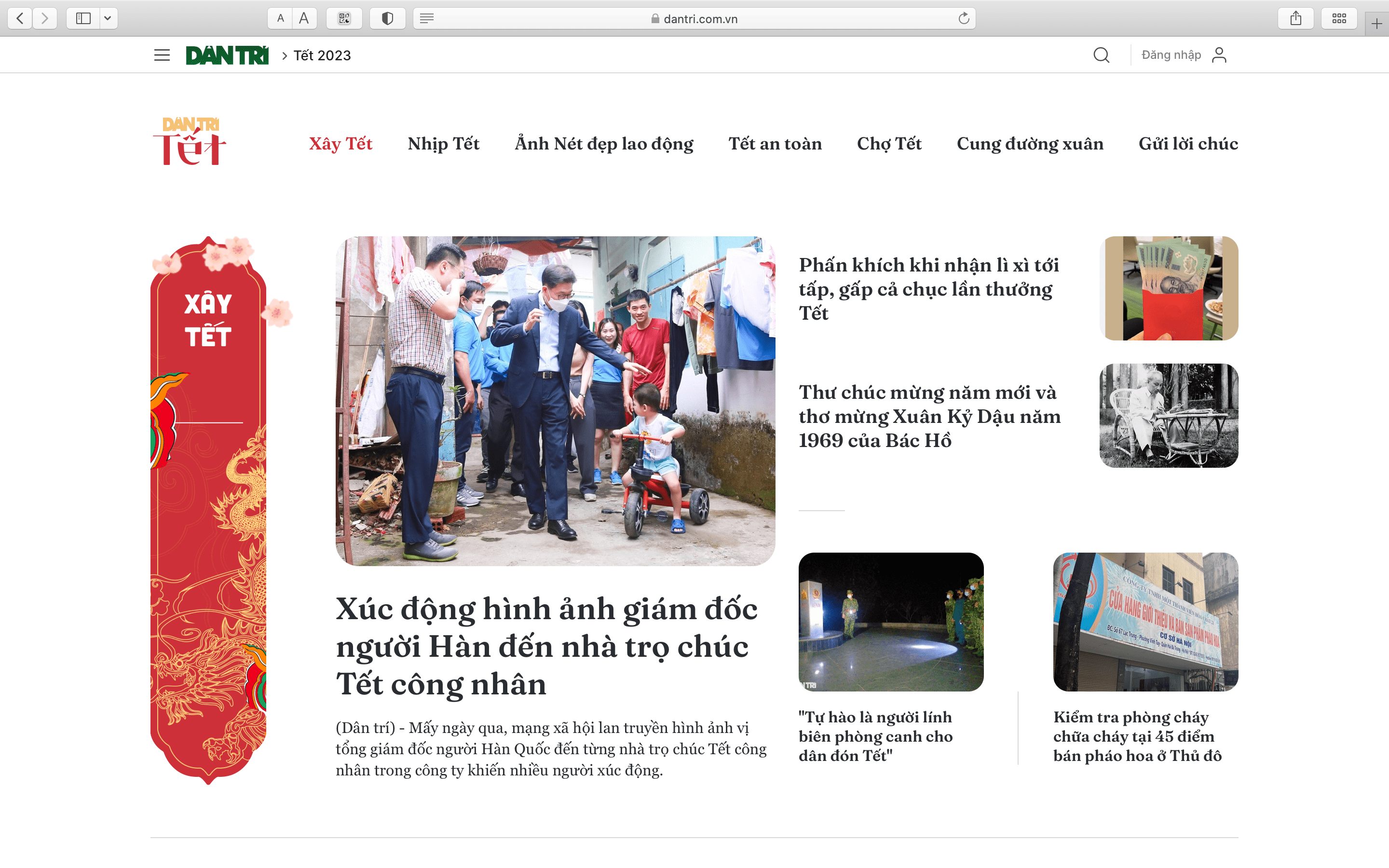1389x868 pixels.
Task: Open the Nhịp Tết section tab
Action: [x=443, y=144]
